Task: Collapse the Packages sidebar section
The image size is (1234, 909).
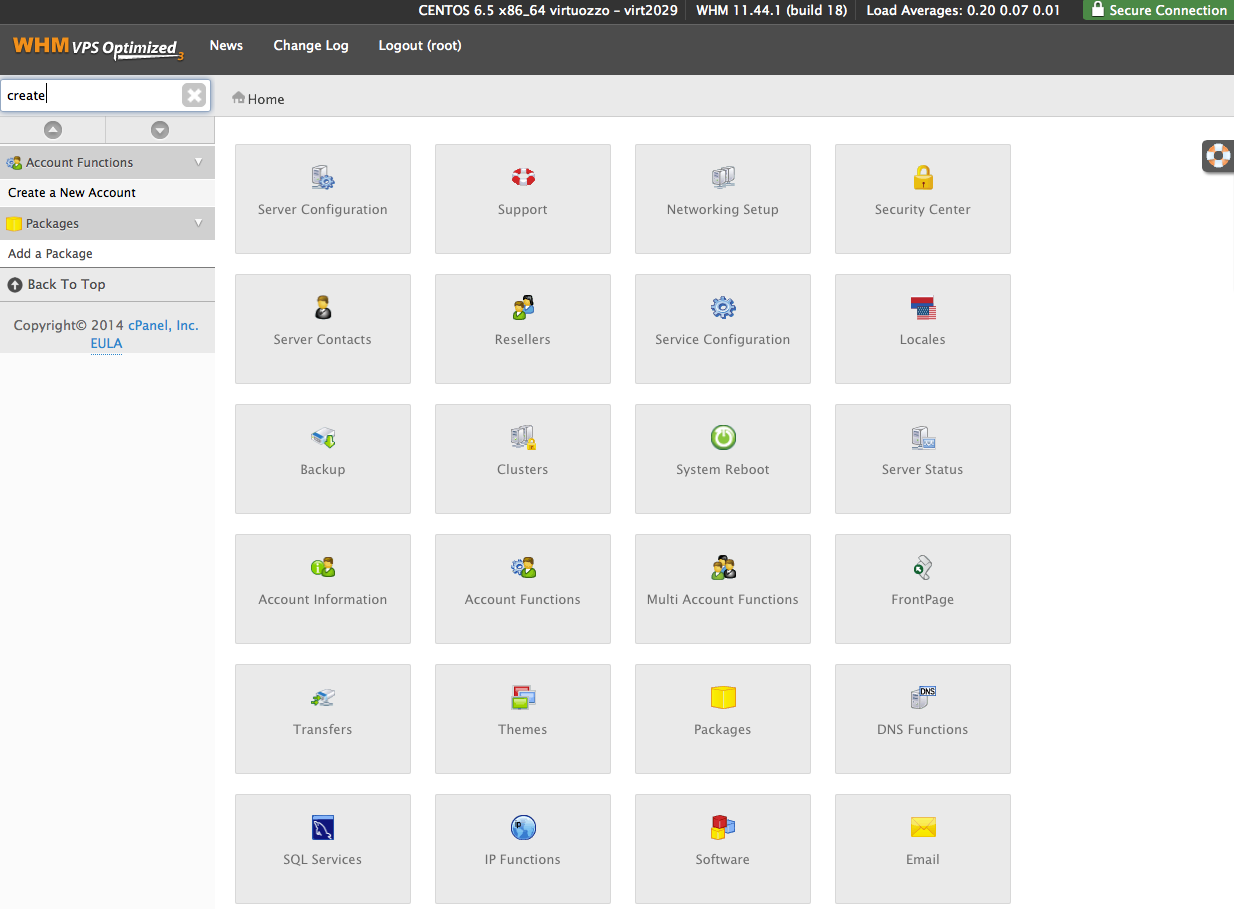Action: pyautogui.click(x=198, y=223)
